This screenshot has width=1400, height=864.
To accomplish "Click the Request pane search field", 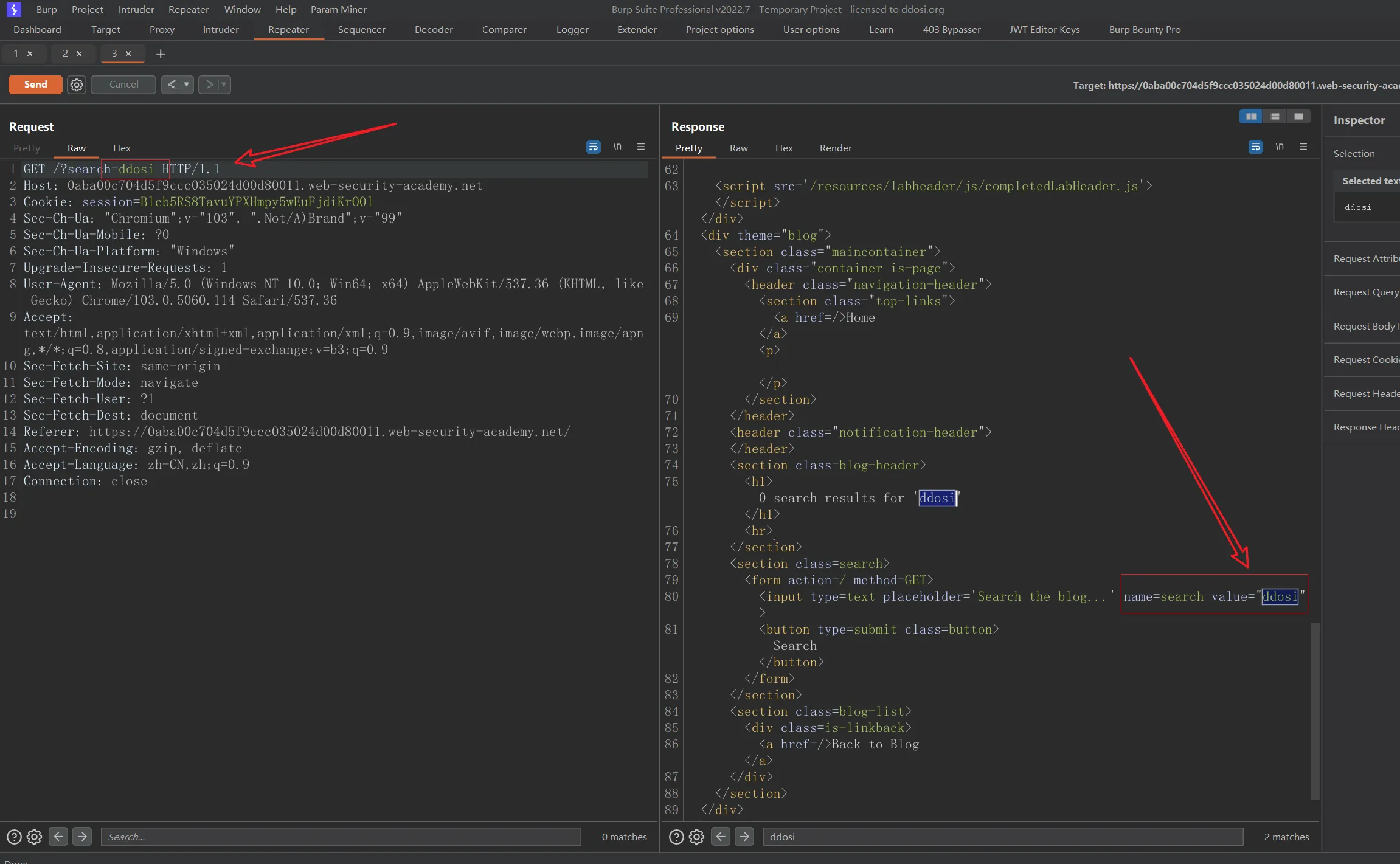I will (x=341, y=837).
